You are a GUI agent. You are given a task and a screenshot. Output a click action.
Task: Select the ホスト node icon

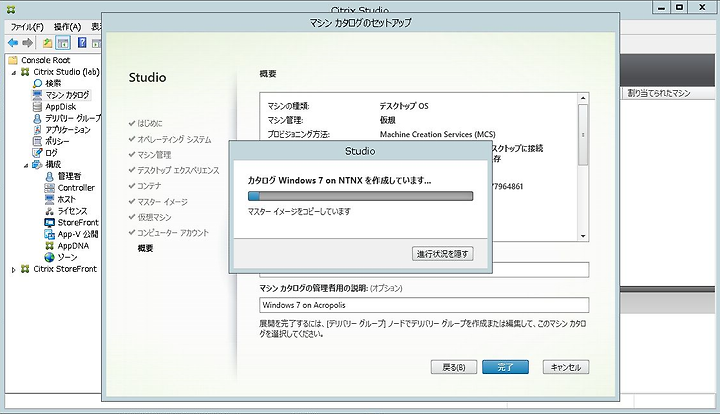tap(50, 199)
